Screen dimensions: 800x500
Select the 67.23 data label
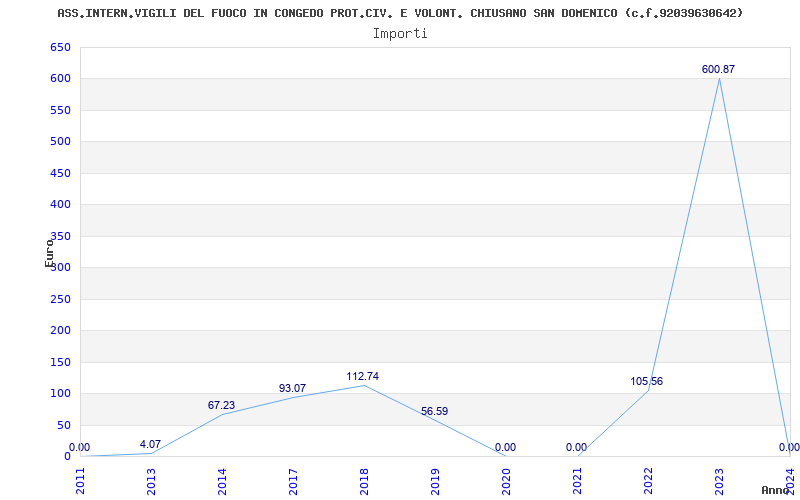coord(221,405)
